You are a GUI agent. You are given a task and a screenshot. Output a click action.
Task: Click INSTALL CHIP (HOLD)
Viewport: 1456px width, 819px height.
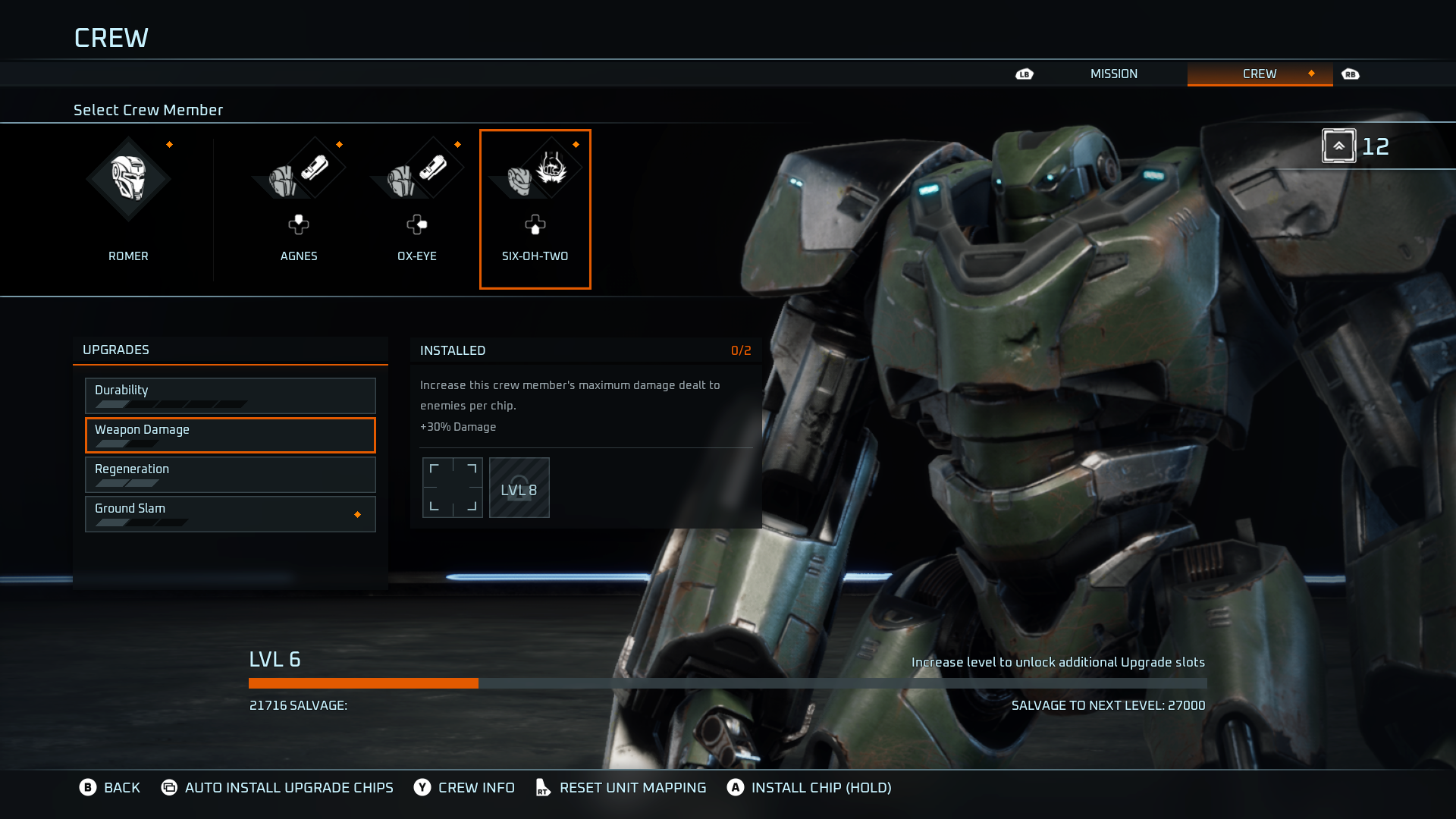pos(821,787)
